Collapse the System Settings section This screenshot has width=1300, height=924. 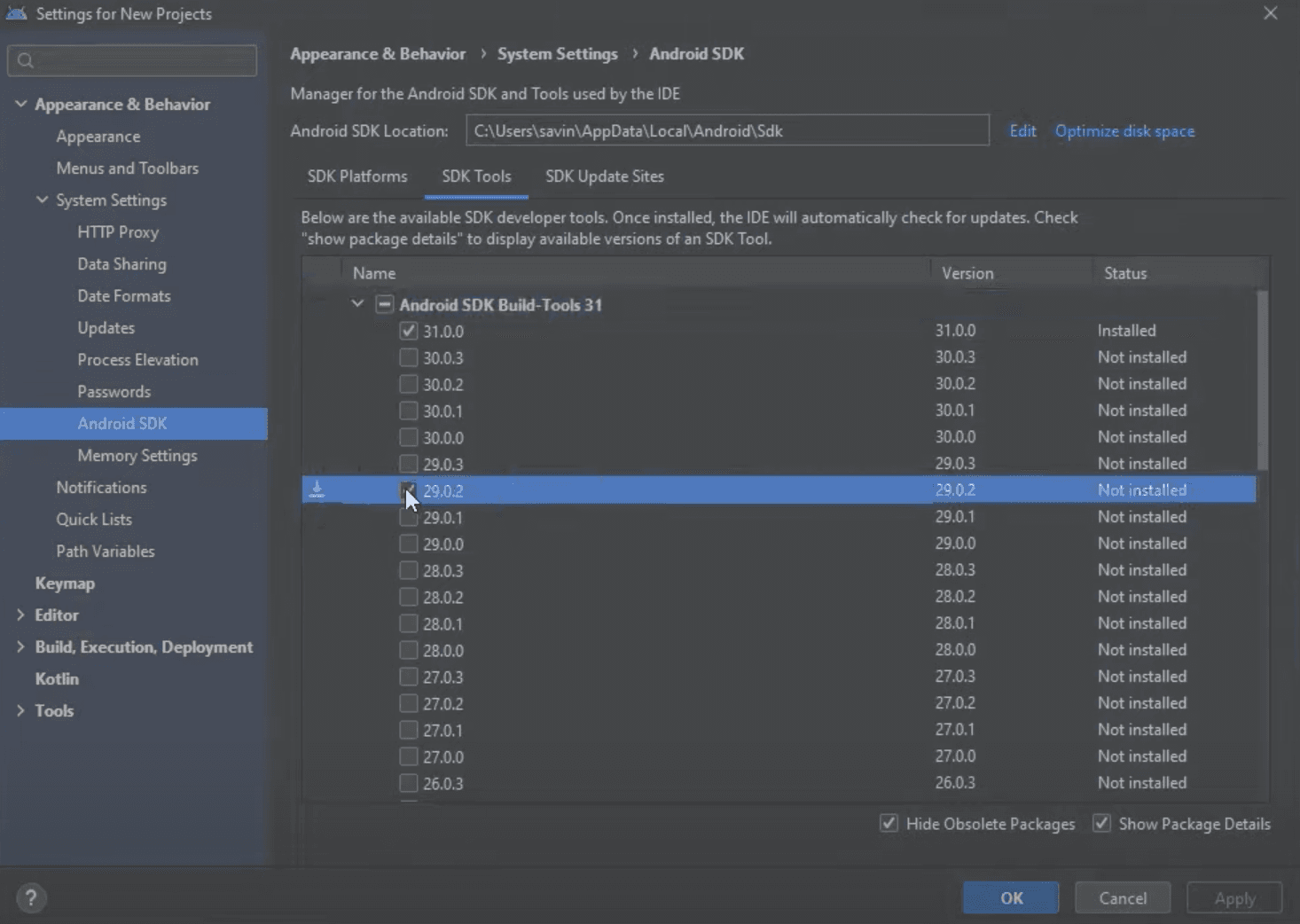[42, 200]
